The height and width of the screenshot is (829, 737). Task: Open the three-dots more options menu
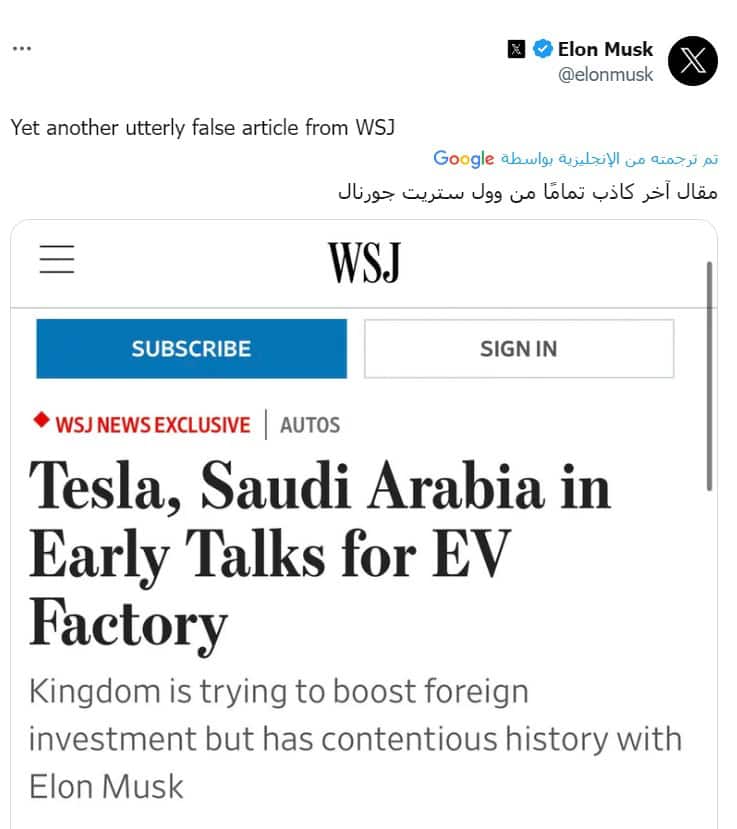(x=22, y=49)
